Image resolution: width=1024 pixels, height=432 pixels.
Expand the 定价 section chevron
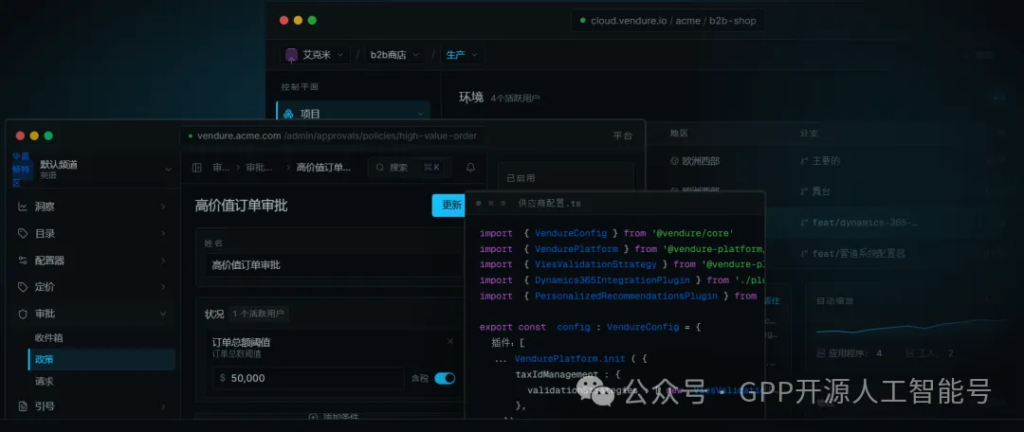coord(163,287)
